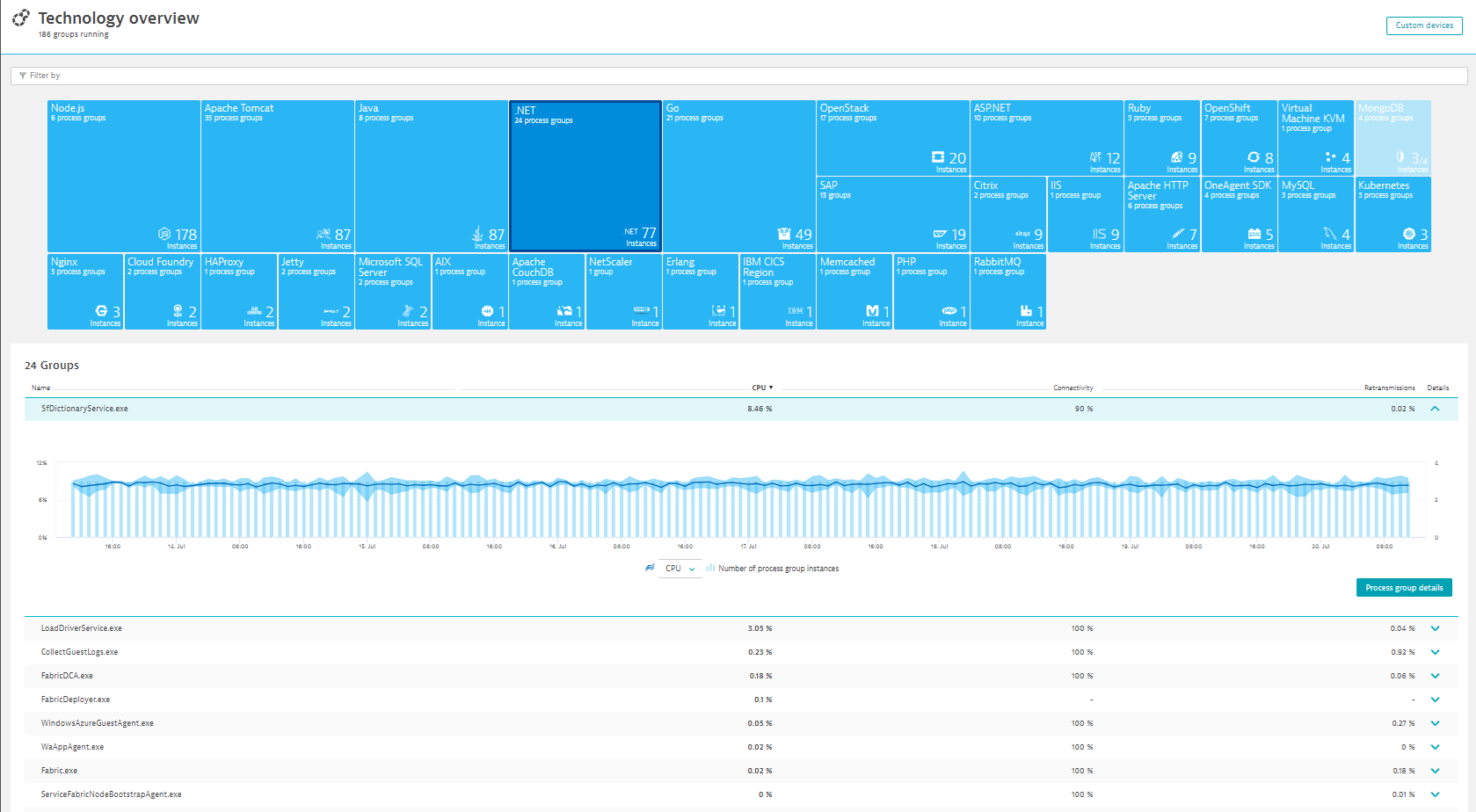Click the PHP logo icon
The image size is (1476, 812).
click(949, 311)
